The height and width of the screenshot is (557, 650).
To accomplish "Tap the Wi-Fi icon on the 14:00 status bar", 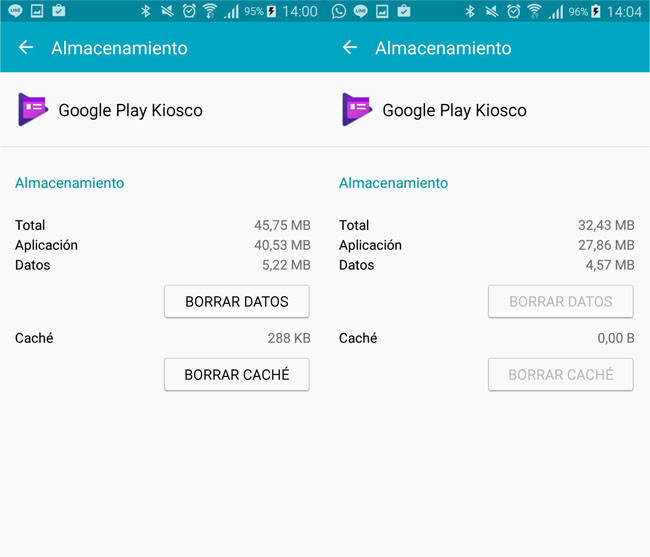I will coord(210,11).
